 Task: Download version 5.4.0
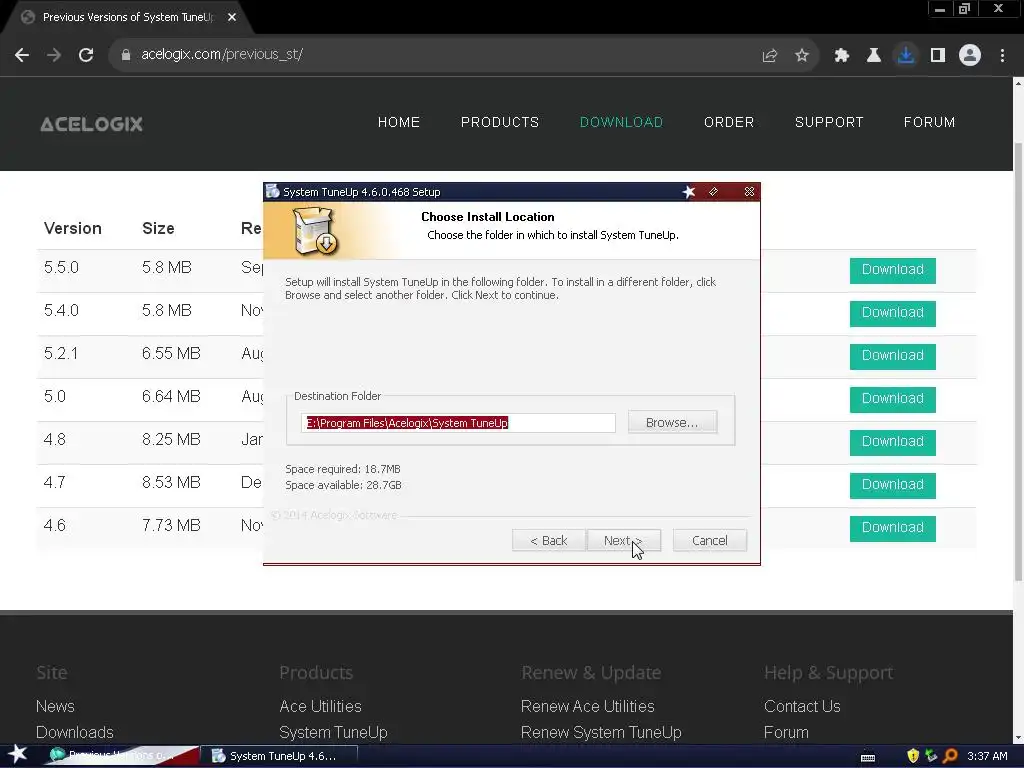892,313
